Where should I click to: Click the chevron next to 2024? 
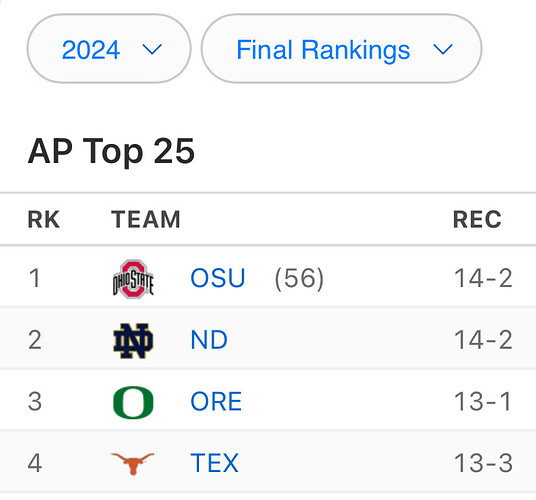click(x=152, y=50)
